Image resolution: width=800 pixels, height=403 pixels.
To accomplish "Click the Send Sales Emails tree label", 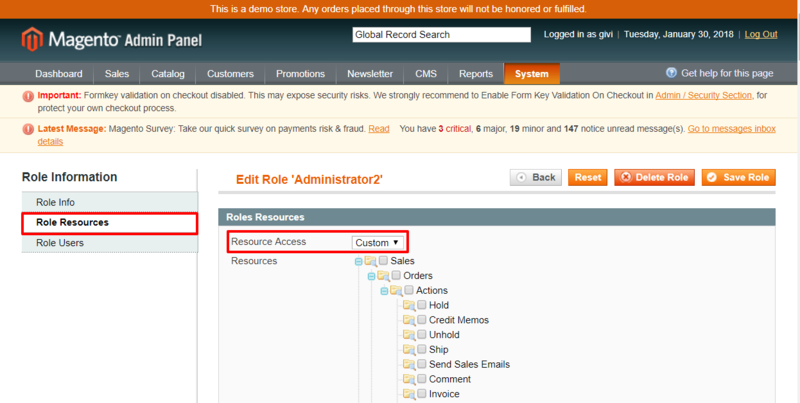I will [469, 365].
